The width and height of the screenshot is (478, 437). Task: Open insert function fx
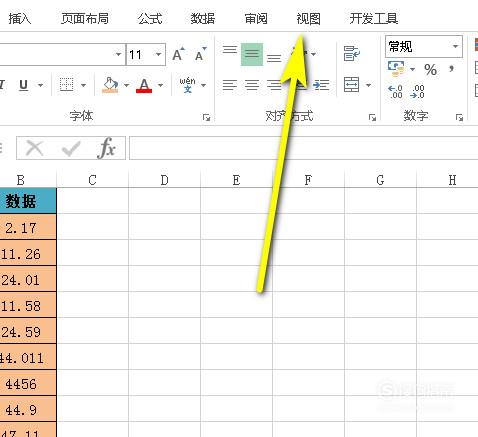point(107,148)
